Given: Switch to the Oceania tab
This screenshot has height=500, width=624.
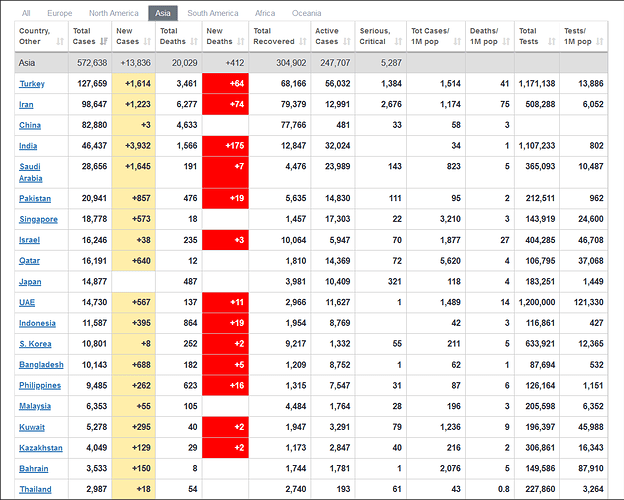Looking at the screenshot, I should click(x=306, y=13).
